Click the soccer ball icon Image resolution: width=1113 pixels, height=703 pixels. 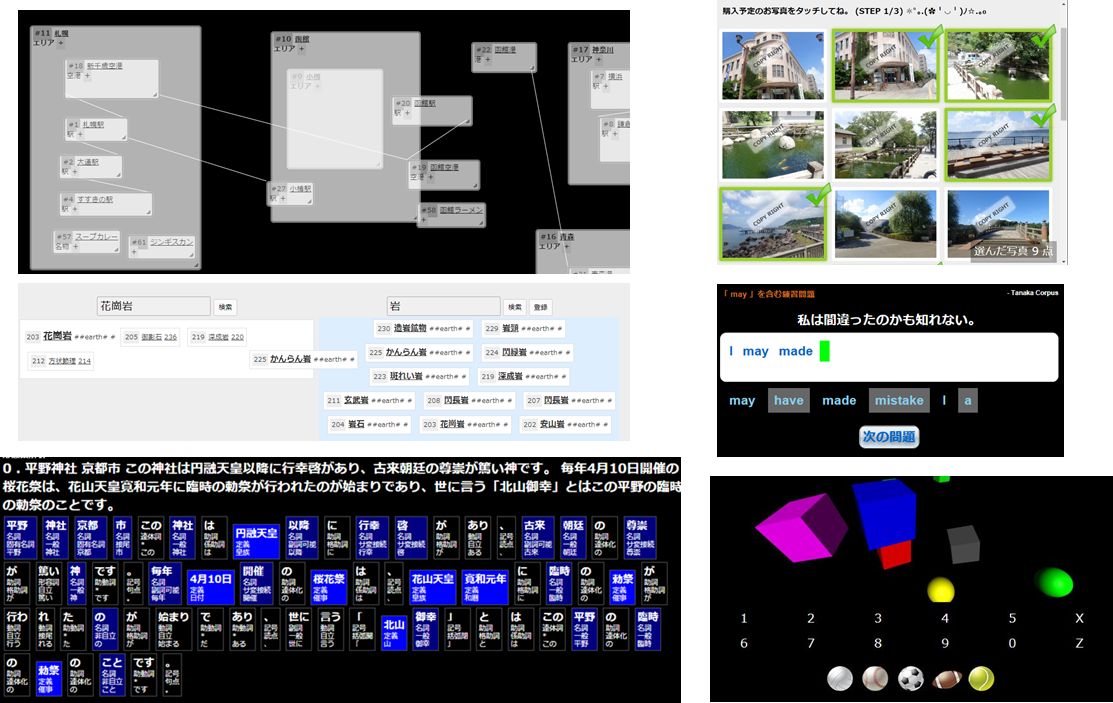(x=910, y=679)
